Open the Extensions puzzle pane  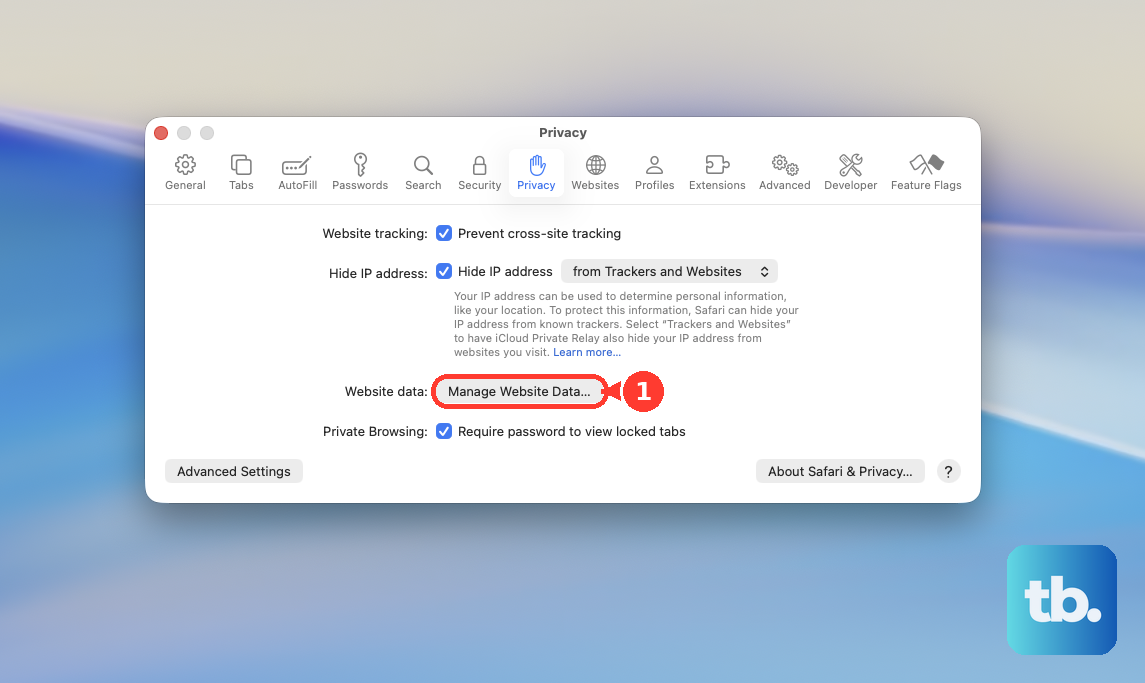coord(717,172)
